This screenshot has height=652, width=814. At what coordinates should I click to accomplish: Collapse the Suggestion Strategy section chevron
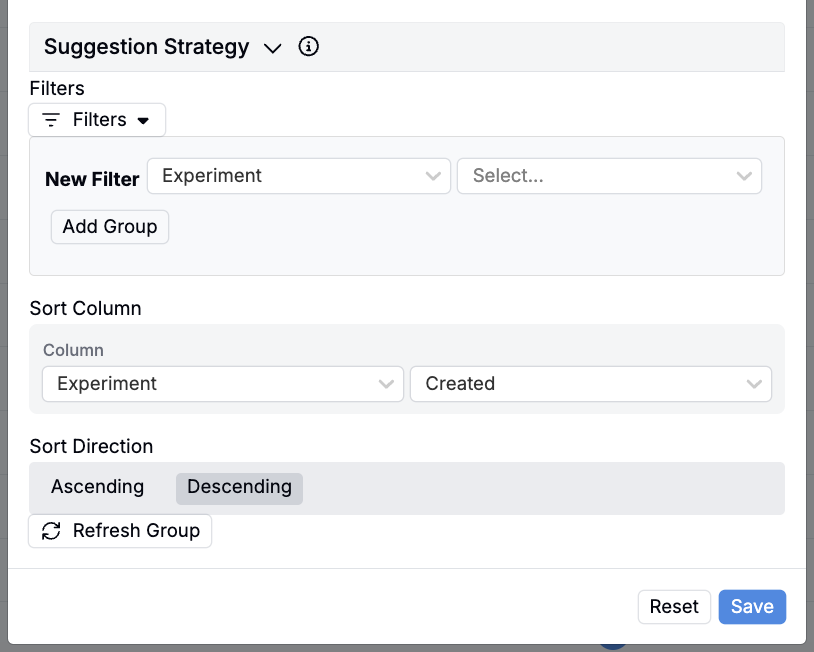pyautogui.click(x=272, y=48)
